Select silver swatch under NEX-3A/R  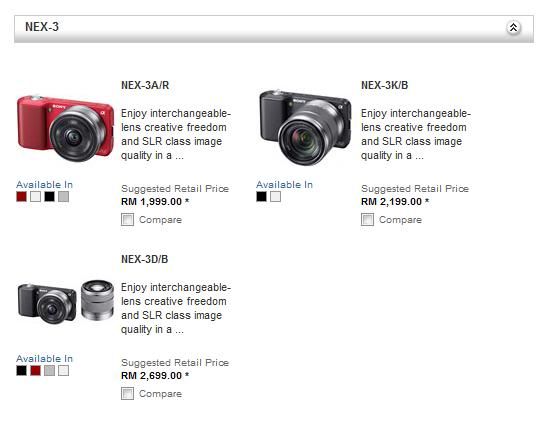click(63, 196)
